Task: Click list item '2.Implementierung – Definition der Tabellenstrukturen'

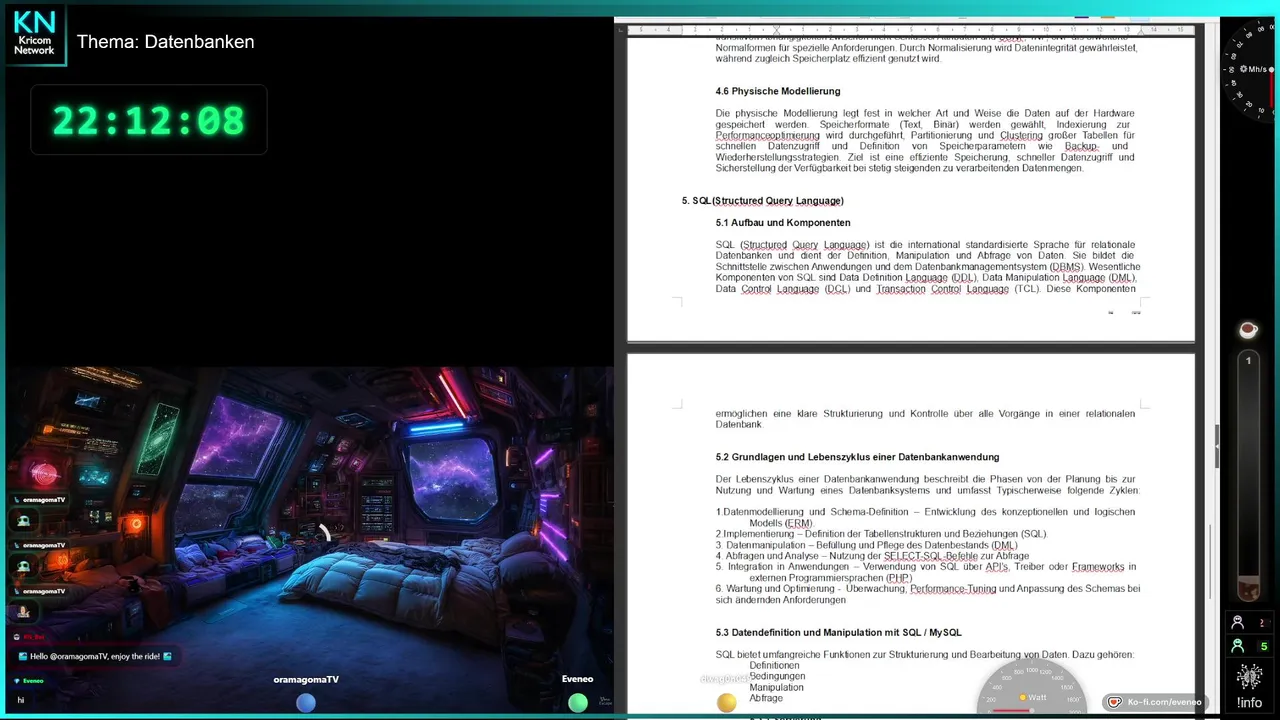Action: 881,534
